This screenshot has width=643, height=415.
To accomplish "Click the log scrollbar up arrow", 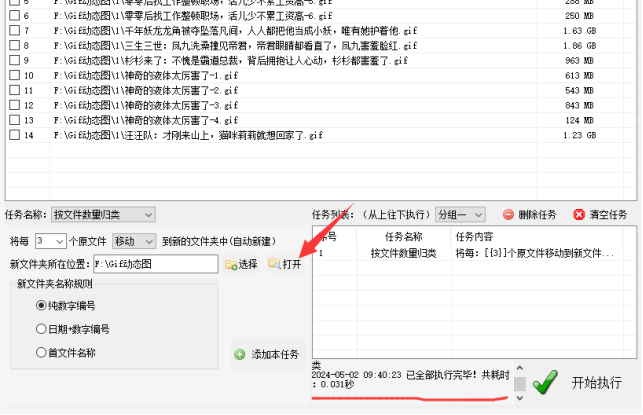I will pos(520,368).
